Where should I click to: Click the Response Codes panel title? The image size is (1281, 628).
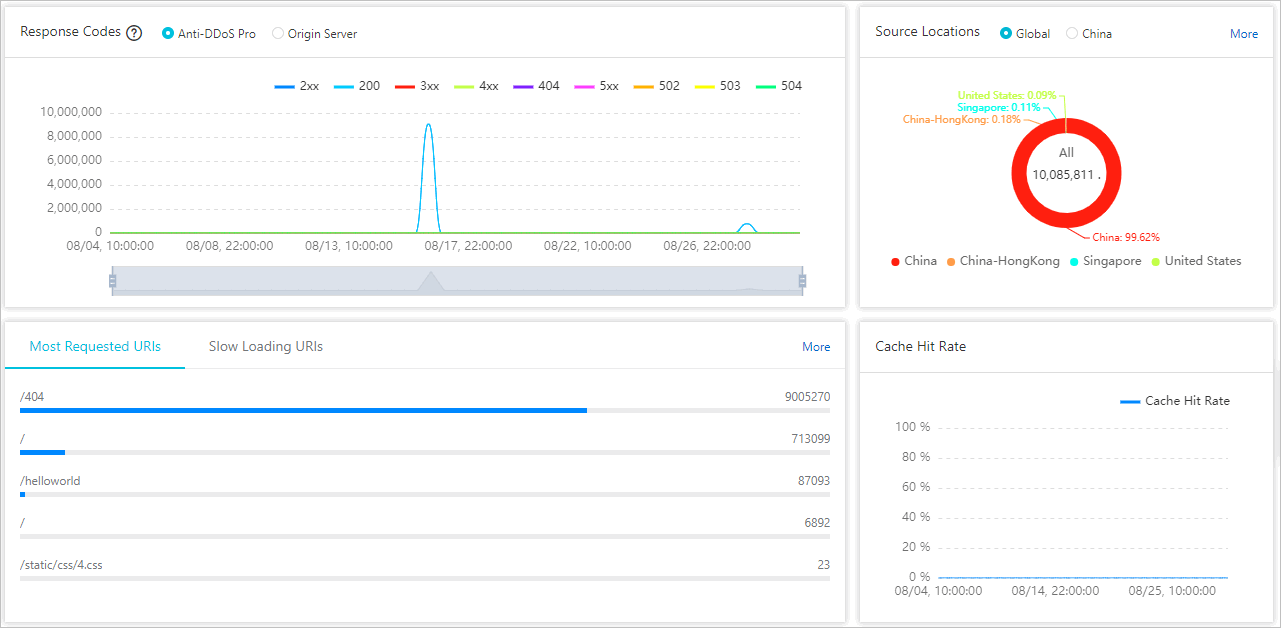[x=70, y=32]
